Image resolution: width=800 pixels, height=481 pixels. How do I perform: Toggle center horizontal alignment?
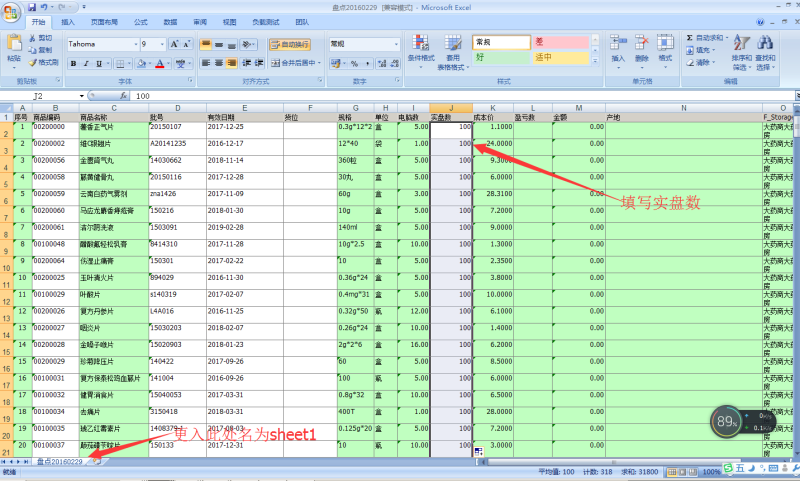click(x=218, y=63)
